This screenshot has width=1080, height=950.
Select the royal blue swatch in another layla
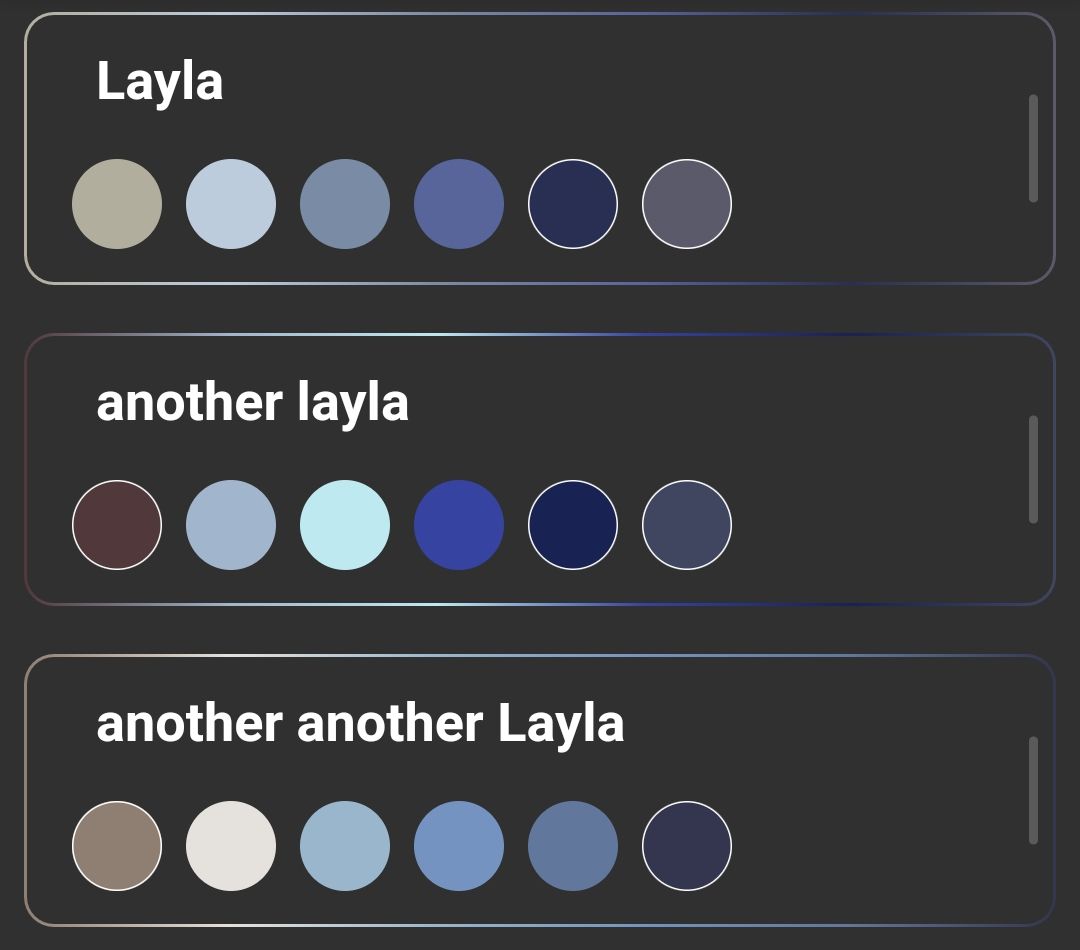click(x=459, y=525)
